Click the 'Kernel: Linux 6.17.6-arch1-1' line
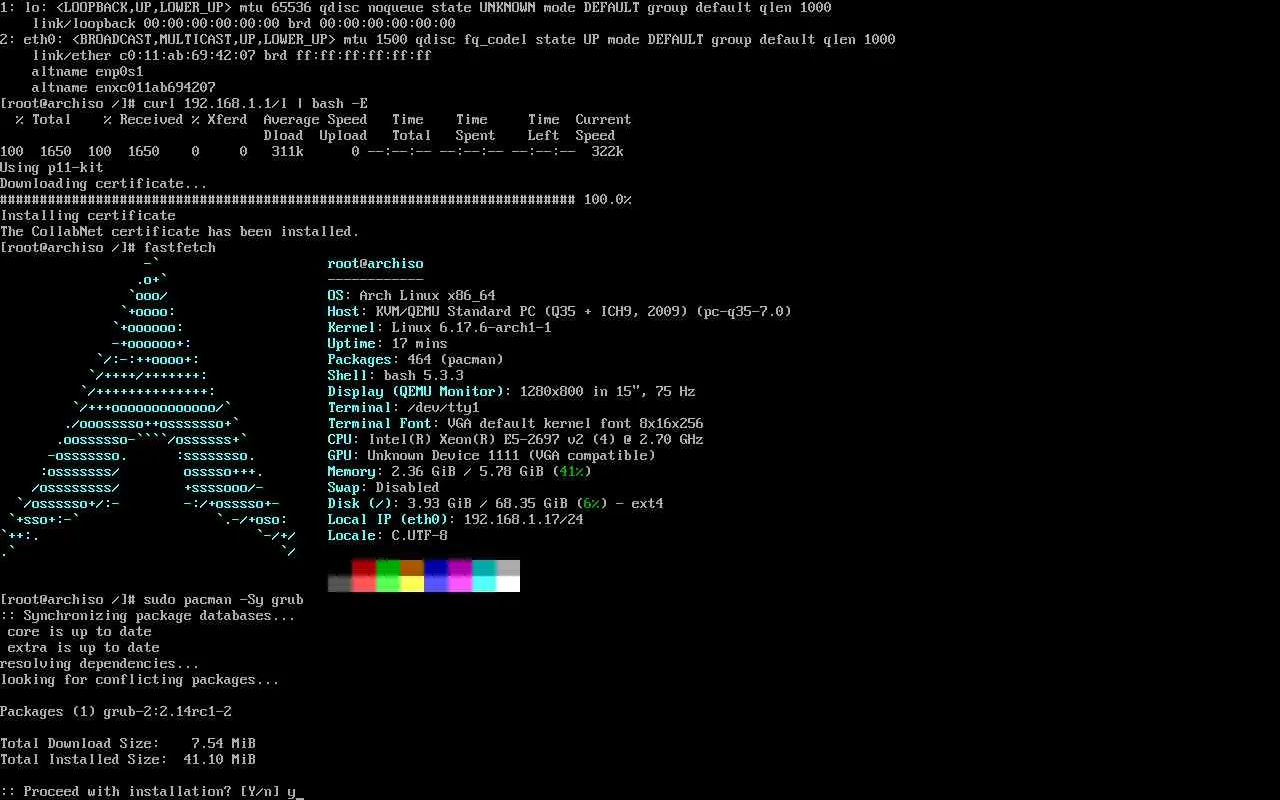1280x800 pixels. (x=440, y=328)
